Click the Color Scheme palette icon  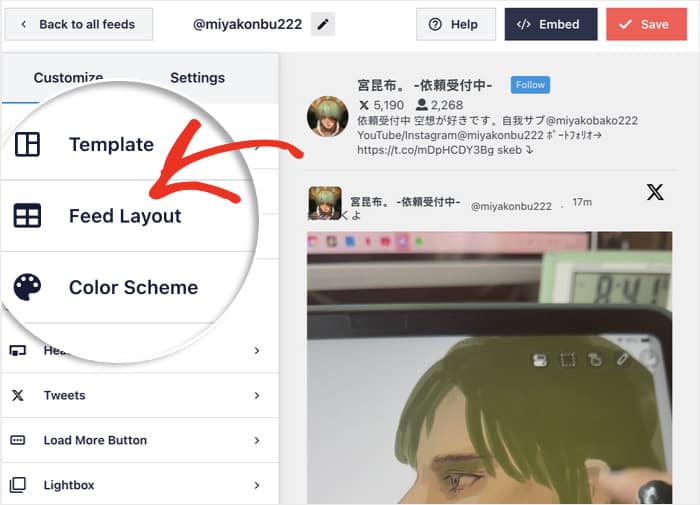[x=28, y=288]
